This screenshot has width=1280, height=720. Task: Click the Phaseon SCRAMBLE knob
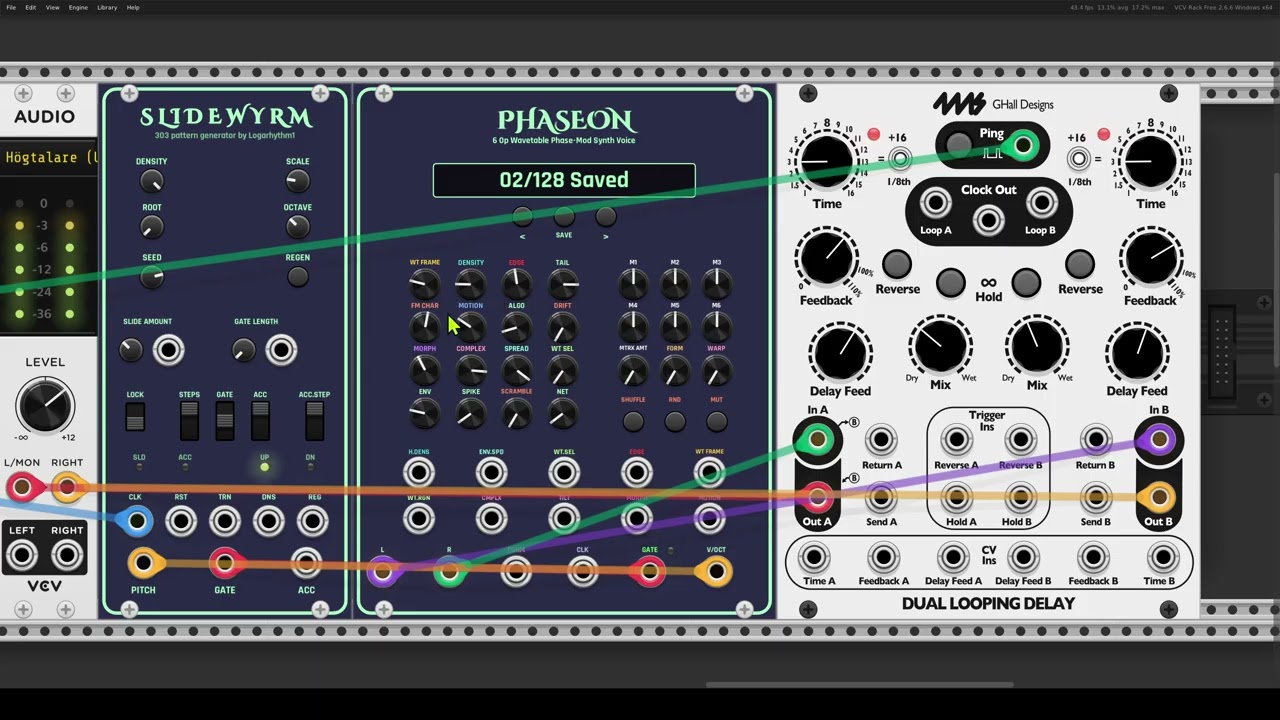coord(516,414)
